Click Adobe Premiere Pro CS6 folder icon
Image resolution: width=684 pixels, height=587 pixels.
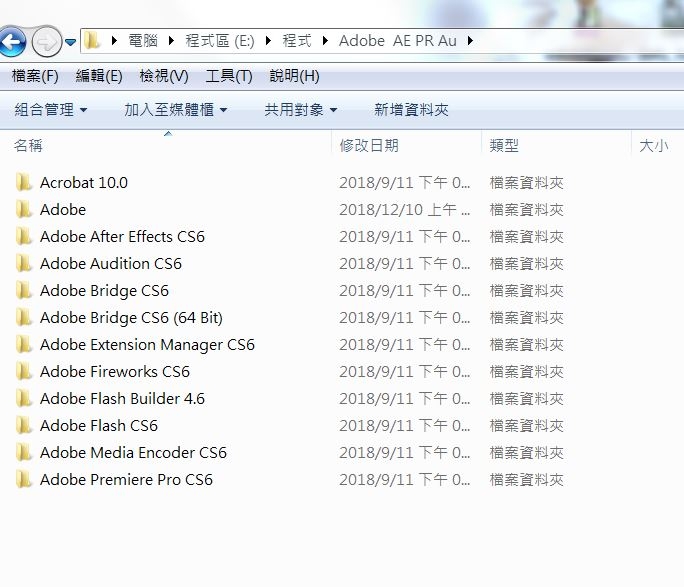pos(24,480)
